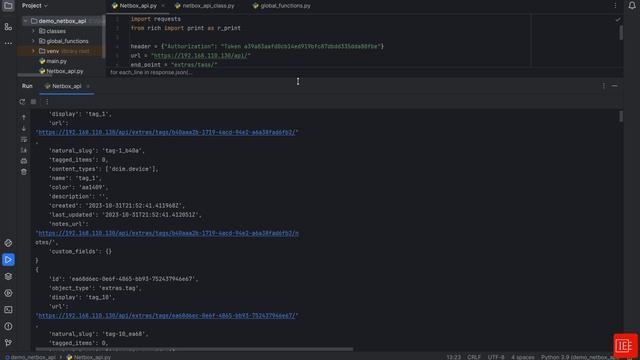Jump up the stack trace arrow
640x360 pixels.
pos(24,118)
